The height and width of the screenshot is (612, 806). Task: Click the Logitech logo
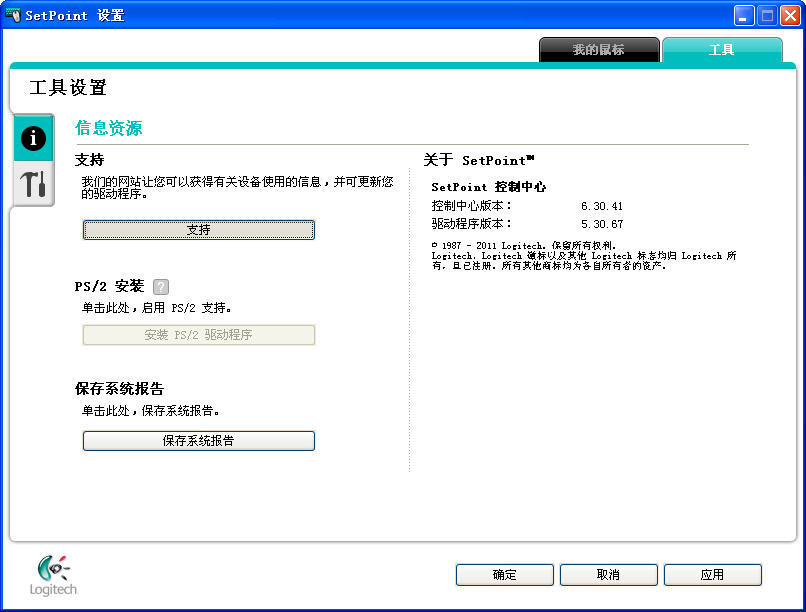click(53, 575)
